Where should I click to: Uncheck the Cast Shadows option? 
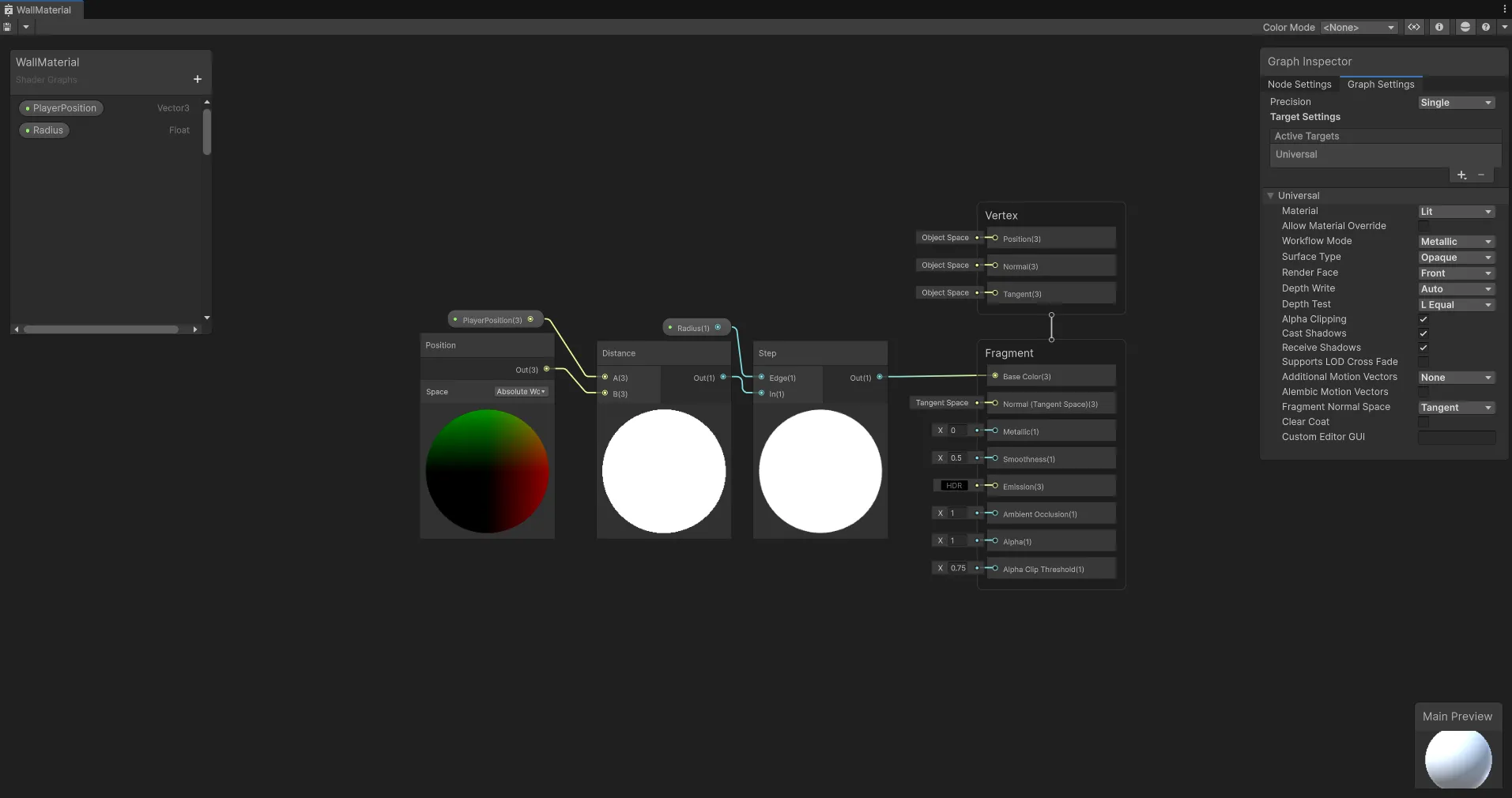pyautogui.click(x=1423, y=333)
